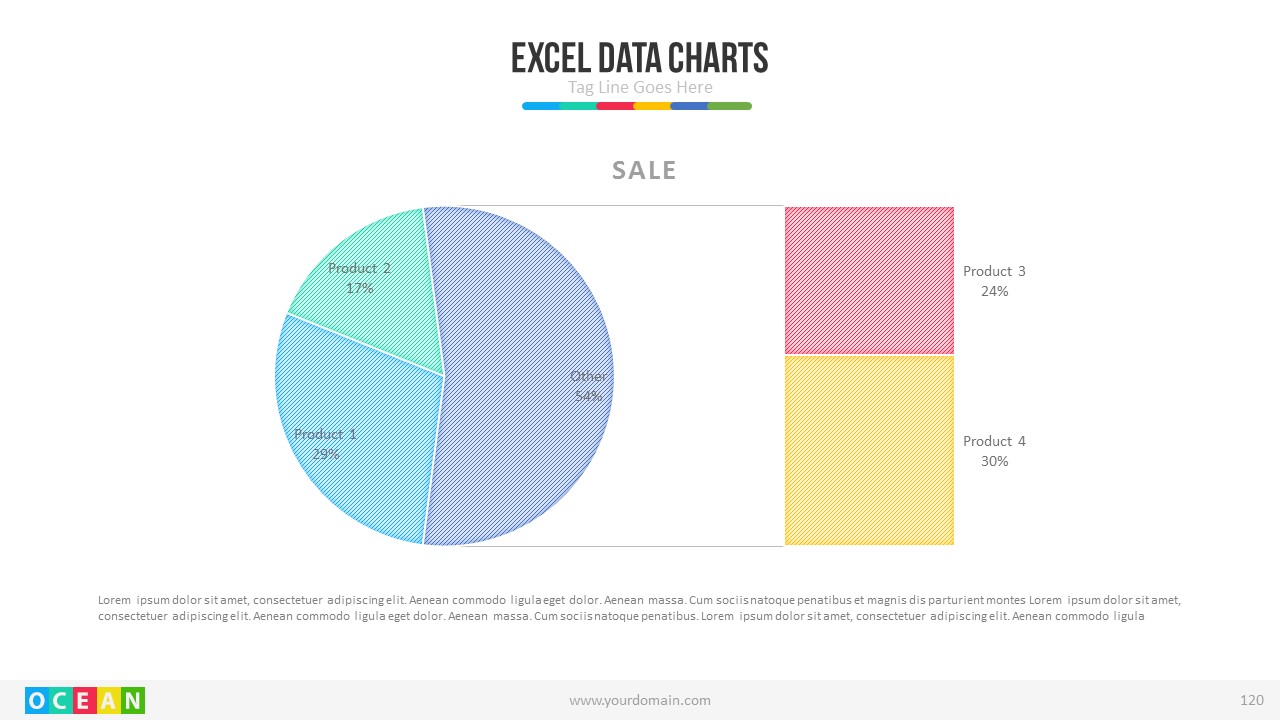This screenshot has height=720, width=1280.
Task: Click the blue letter O logo tile
Action: [37, 700]
